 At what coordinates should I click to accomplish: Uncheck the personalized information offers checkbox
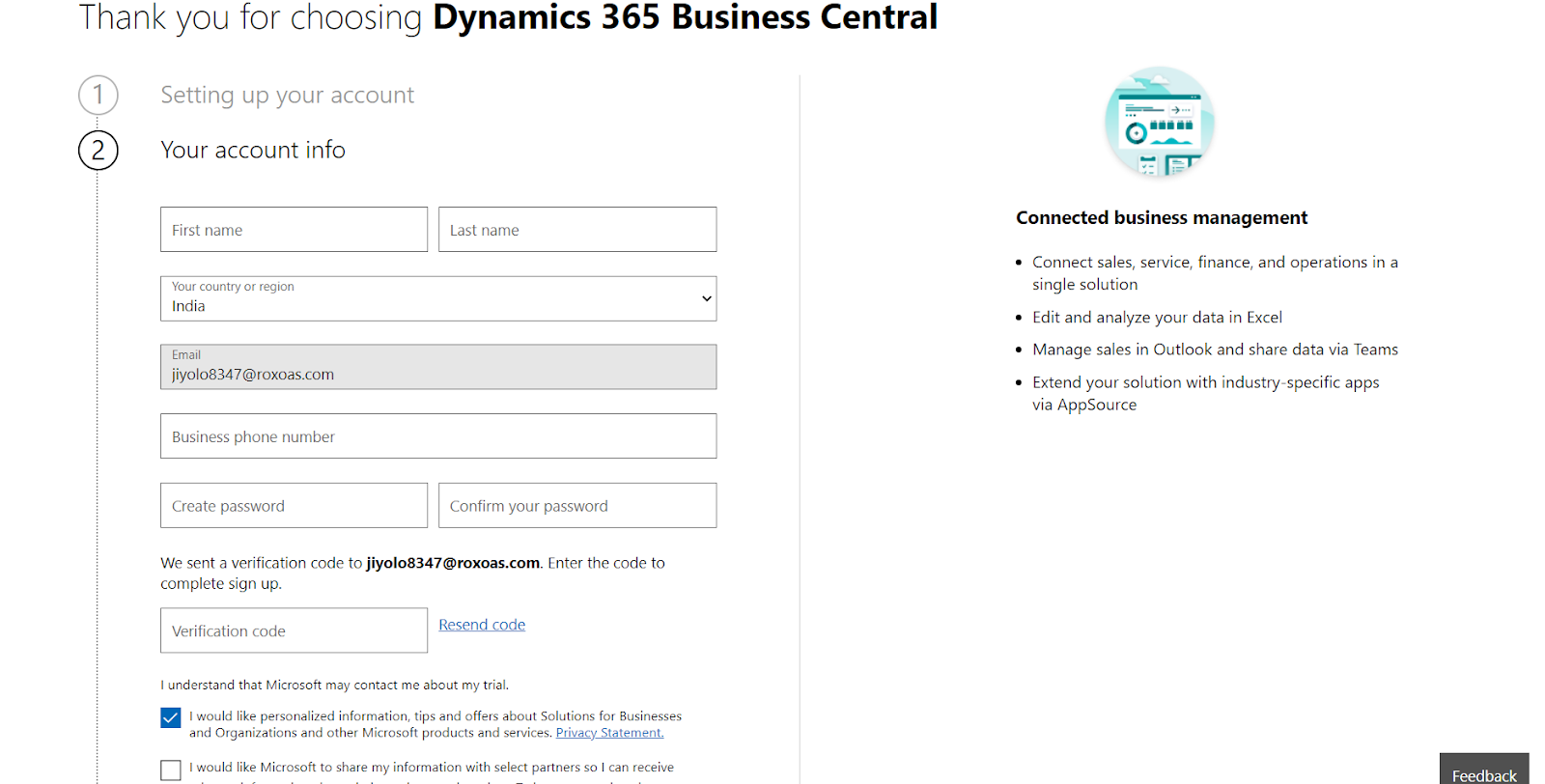(171, 717)
